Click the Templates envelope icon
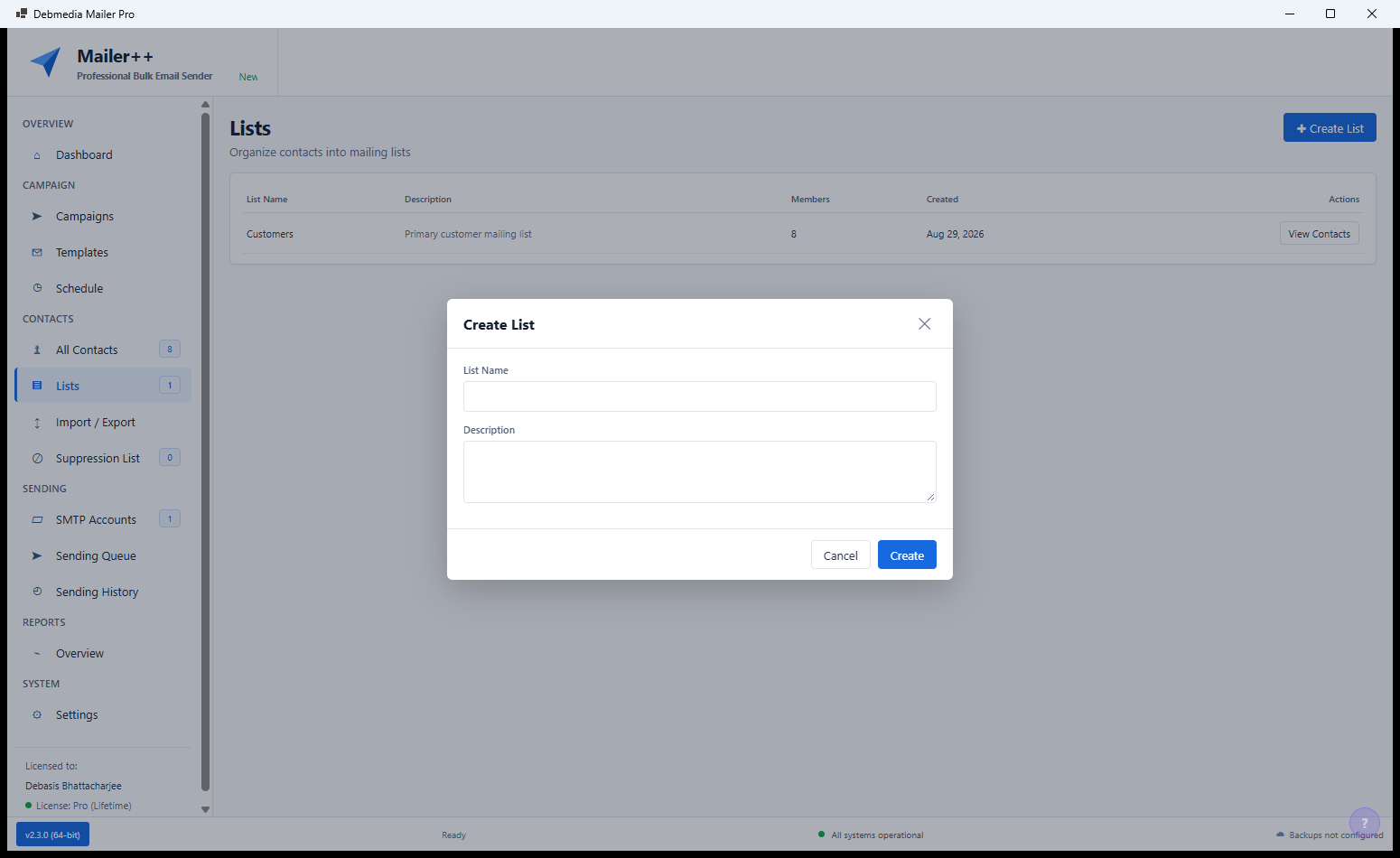Image resolution: width=1400 pixels, height=858 pixels. tap(37, 253)
